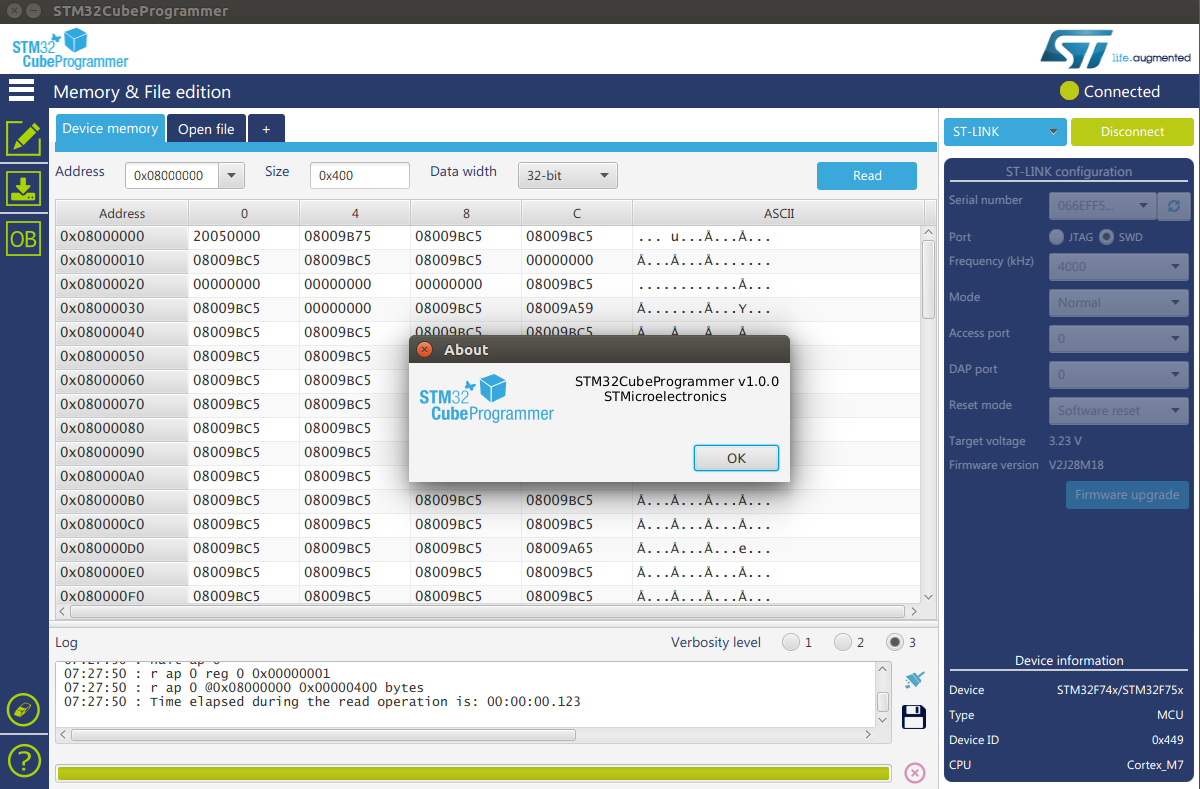Click the STM32CubeProgrammer logo in header
Screen dimensions: 1200x789
pyautogui.click(x=69, y=49)
